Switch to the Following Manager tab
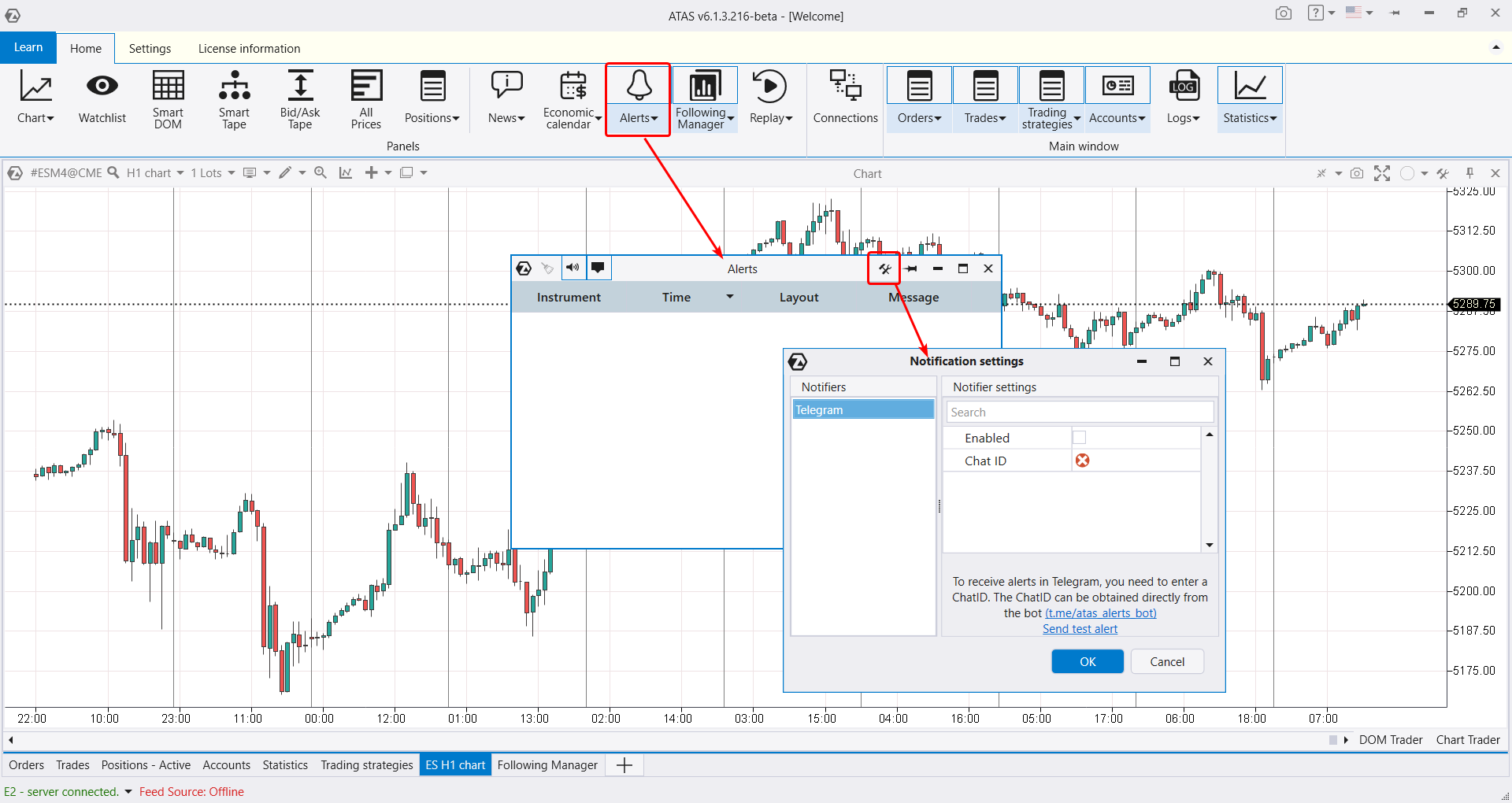 click(x=547, y=765)
